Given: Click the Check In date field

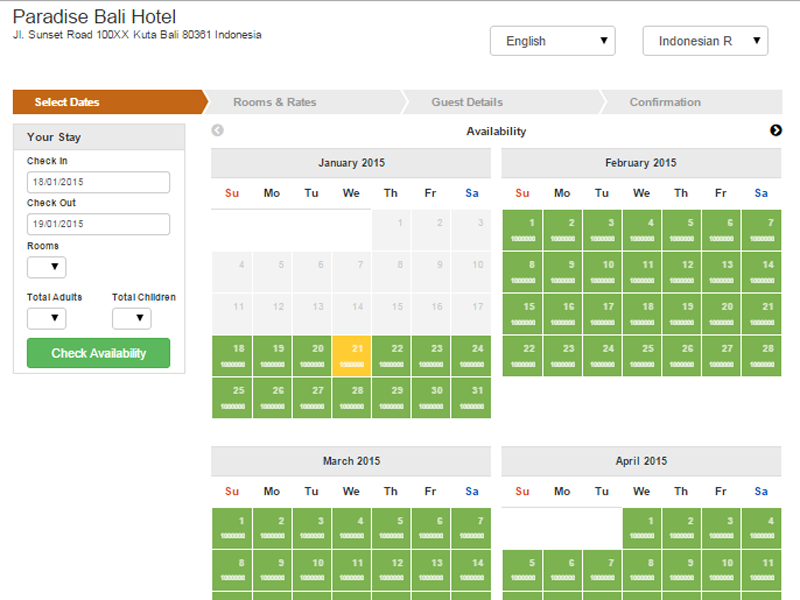Looking at the screenshot, I should coord(98,182).
